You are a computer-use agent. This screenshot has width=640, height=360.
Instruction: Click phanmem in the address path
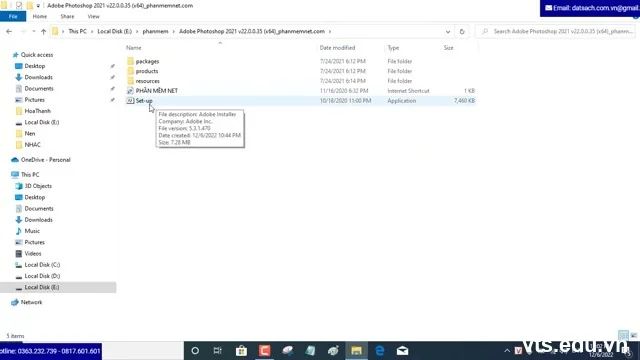click(x=155, y=31)
